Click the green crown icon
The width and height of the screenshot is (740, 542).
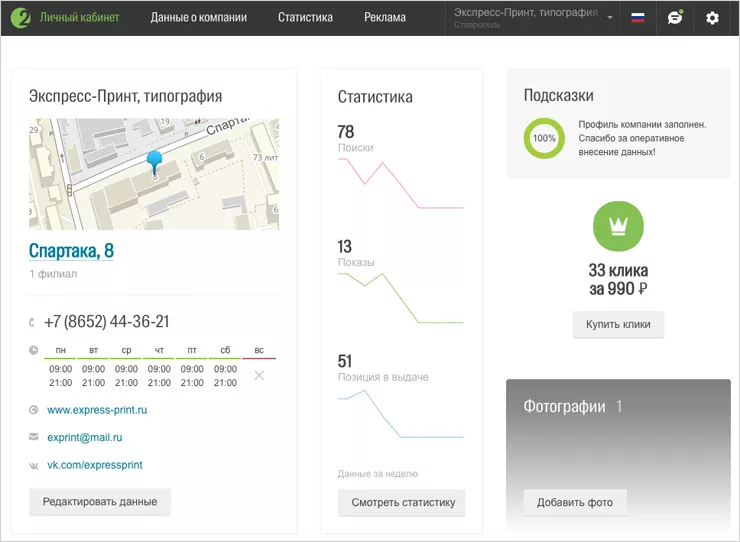[618, 227]
